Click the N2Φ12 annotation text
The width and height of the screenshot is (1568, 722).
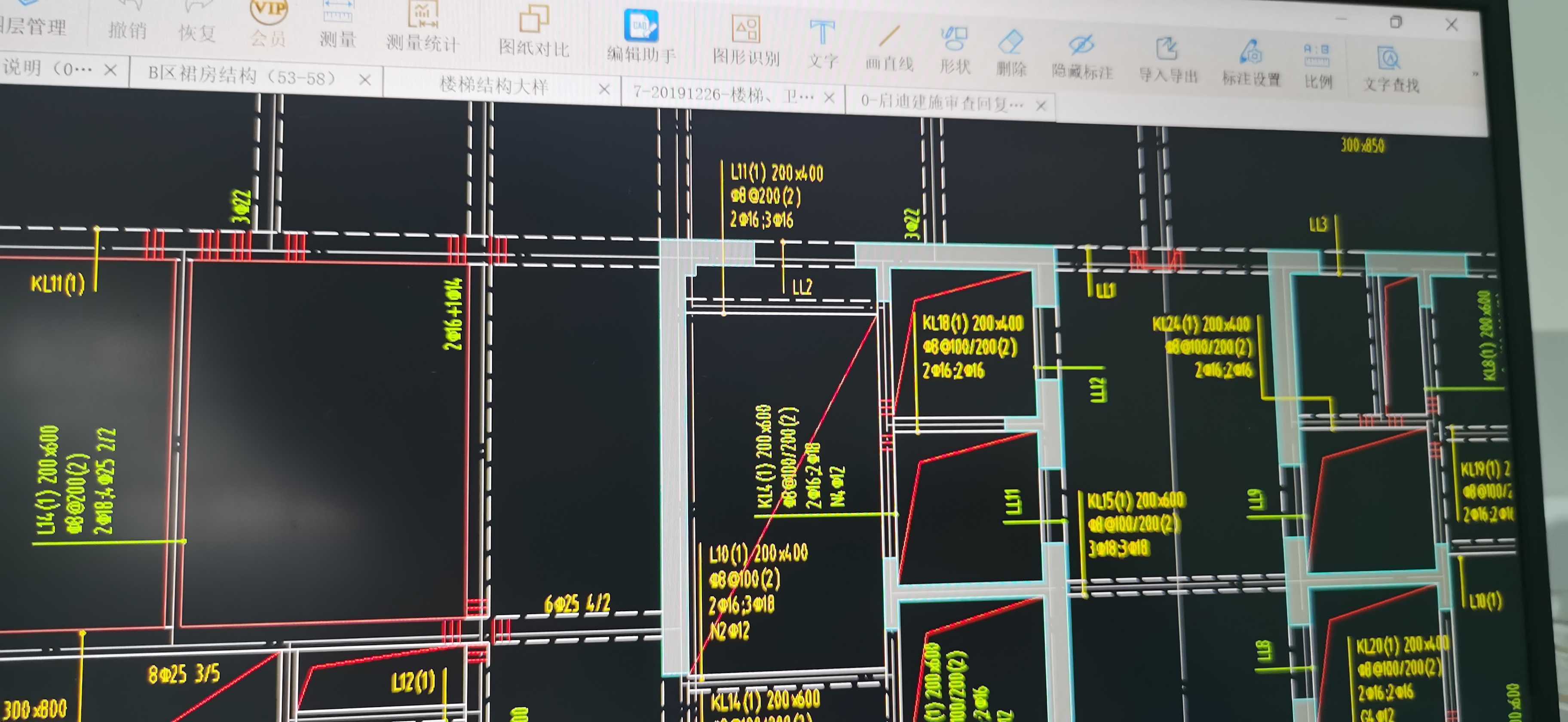(x=729, y=631)
